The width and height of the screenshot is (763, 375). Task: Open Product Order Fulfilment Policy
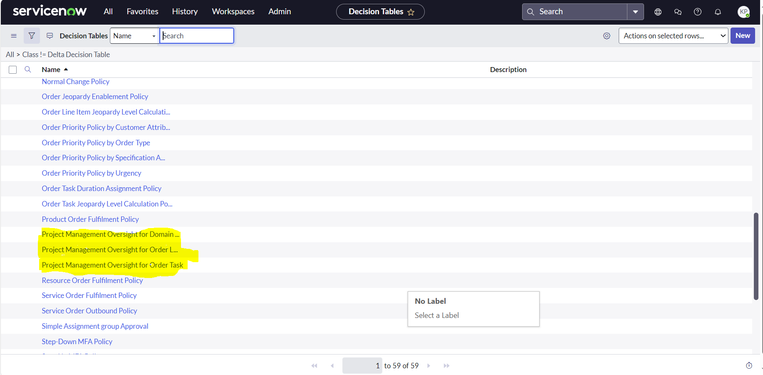[90, 219]
